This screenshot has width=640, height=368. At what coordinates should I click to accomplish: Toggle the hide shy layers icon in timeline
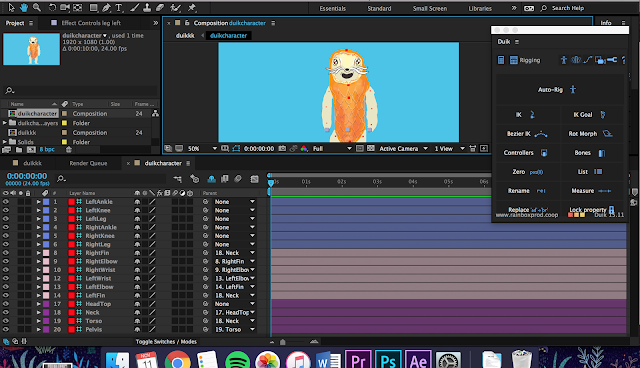point(211,179)
